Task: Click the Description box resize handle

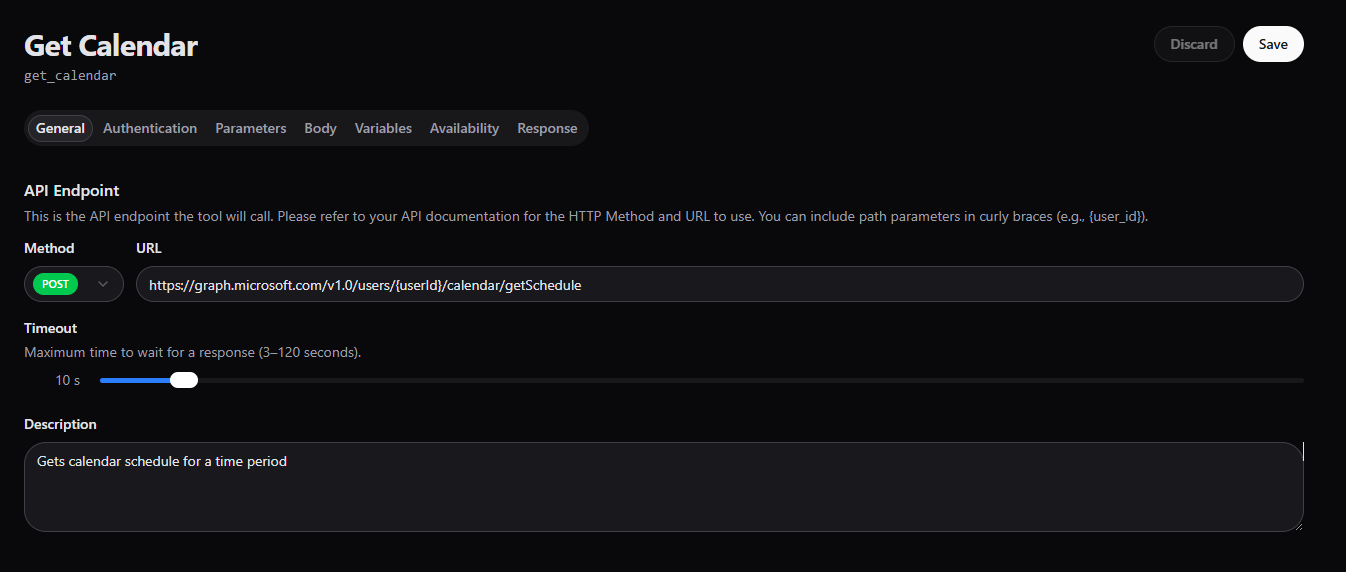Action: click(x=1297, y=525)
